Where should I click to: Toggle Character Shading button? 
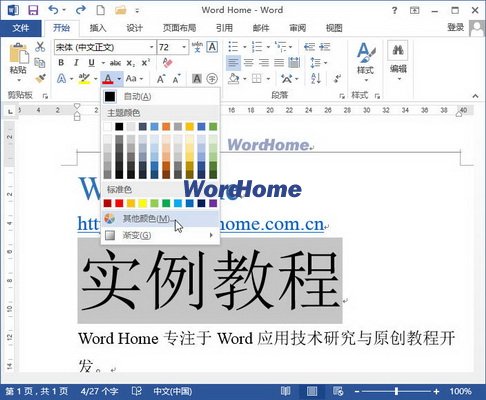(x=197, y=79)
